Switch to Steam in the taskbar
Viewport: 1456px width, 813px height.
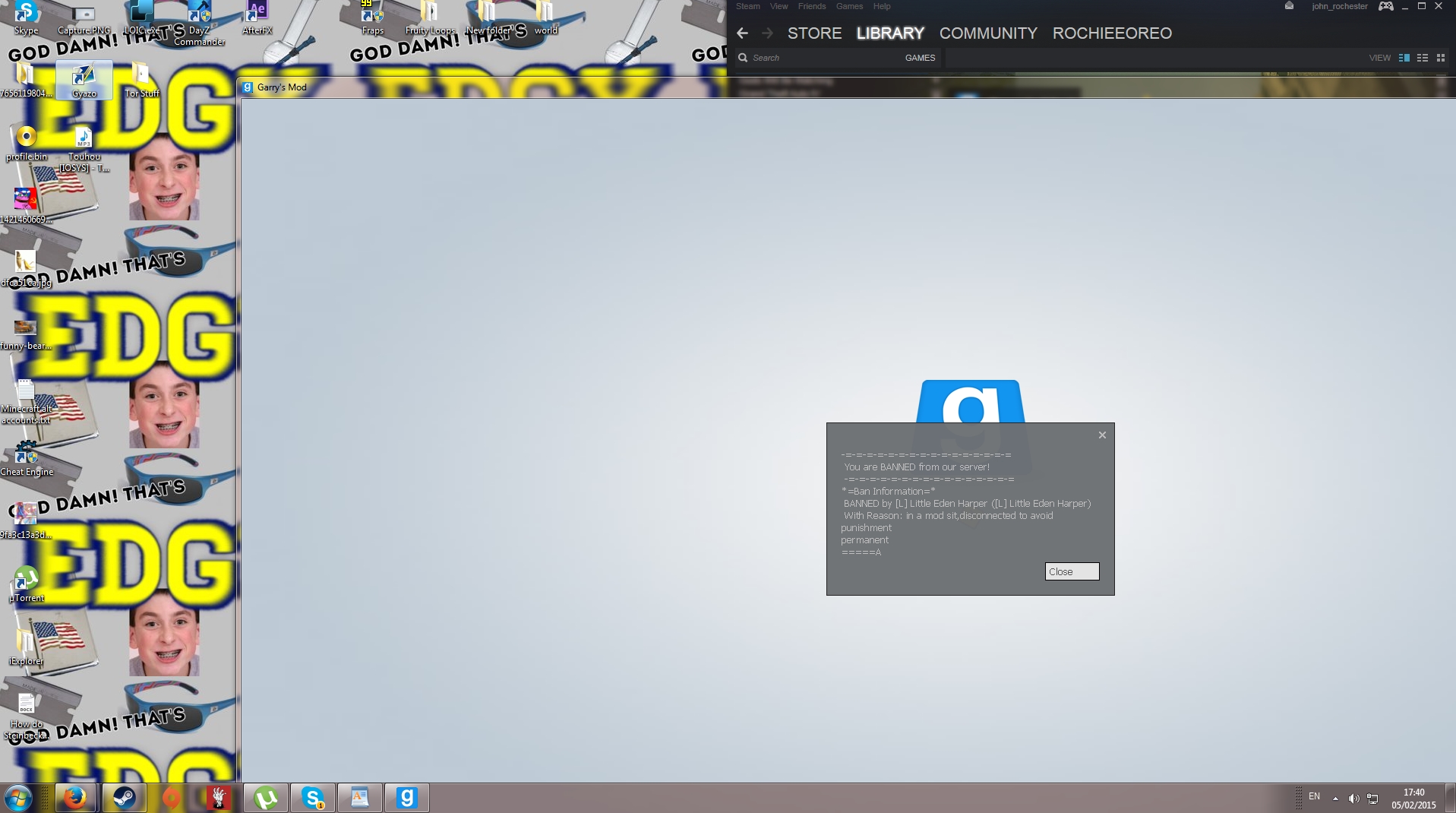[124, 799]
